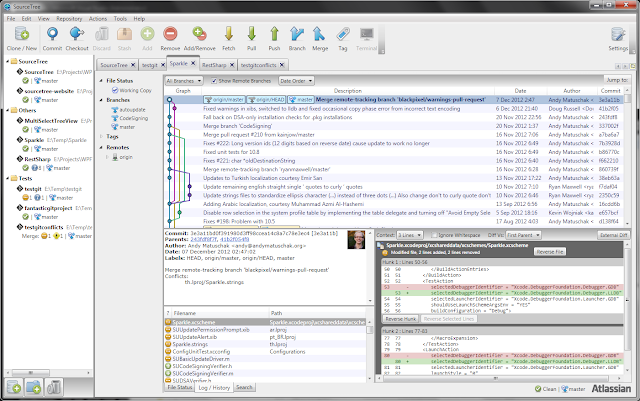The height and width of the screenshot is (401, 640).
Task: Open the First Parent diff dropdown
Action: click(x=523, y=235)
